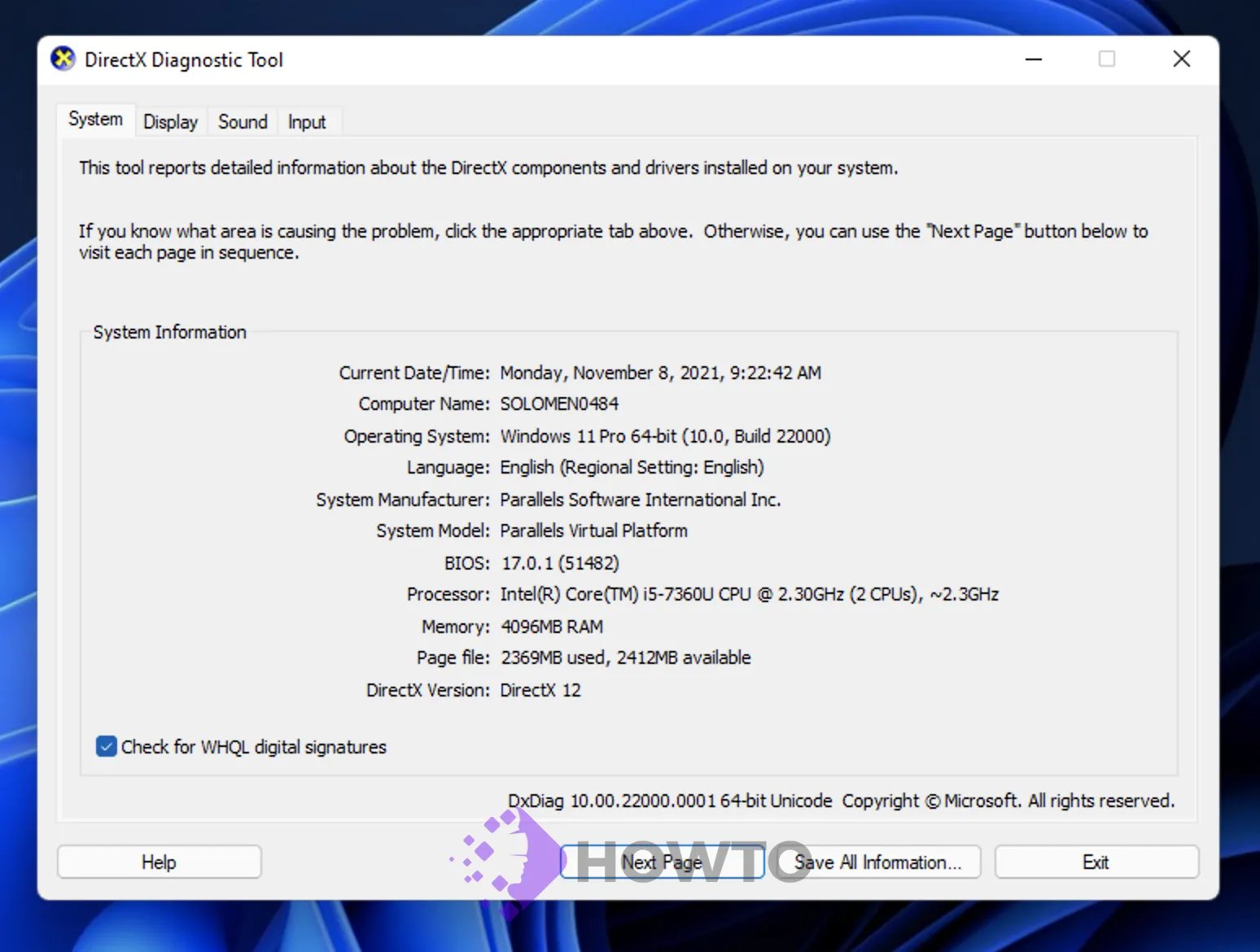Screen dimensions: 1260x952
Task: Click English (Regional Setting: English) value
Action: click(632, 467)
